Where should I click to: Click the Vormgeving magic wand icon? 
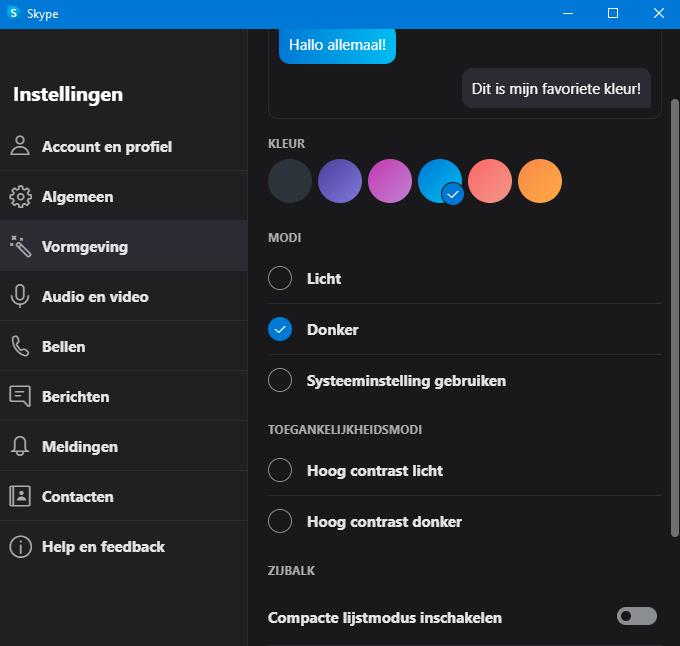[20, 246]
